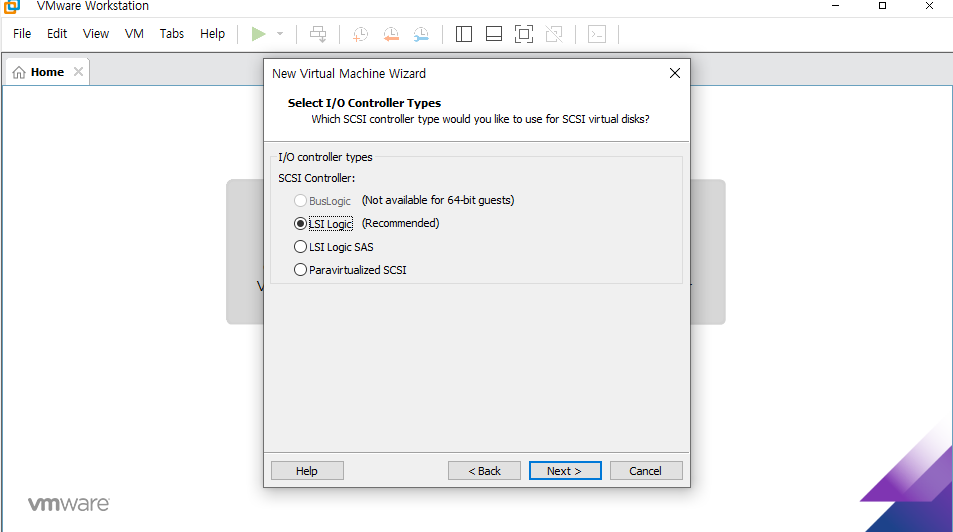Screen dimensions: 953x532
Task: Select the BusLogic radio button
Action: [x=300, y=200]
